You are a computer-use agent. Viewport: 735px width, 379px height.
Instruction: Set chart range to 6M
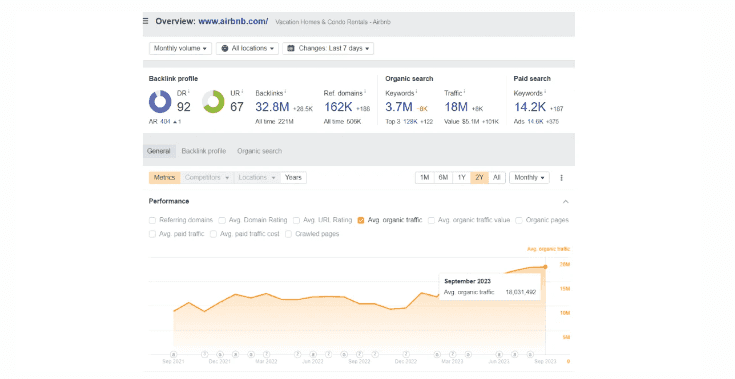pyautogui.click(x=443, y=178)
